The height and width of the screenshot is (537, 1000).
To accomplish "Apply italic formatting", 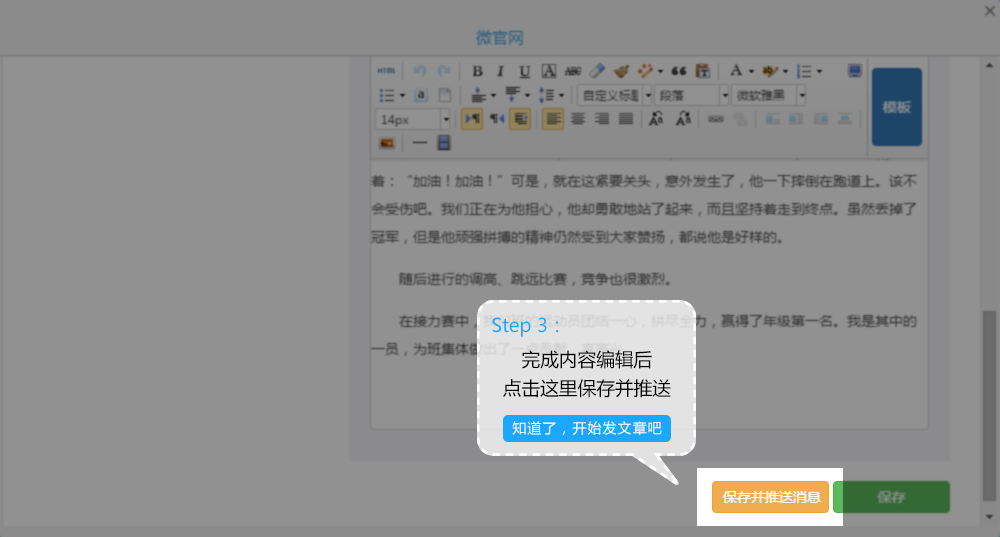I will (x=501, y=71).
